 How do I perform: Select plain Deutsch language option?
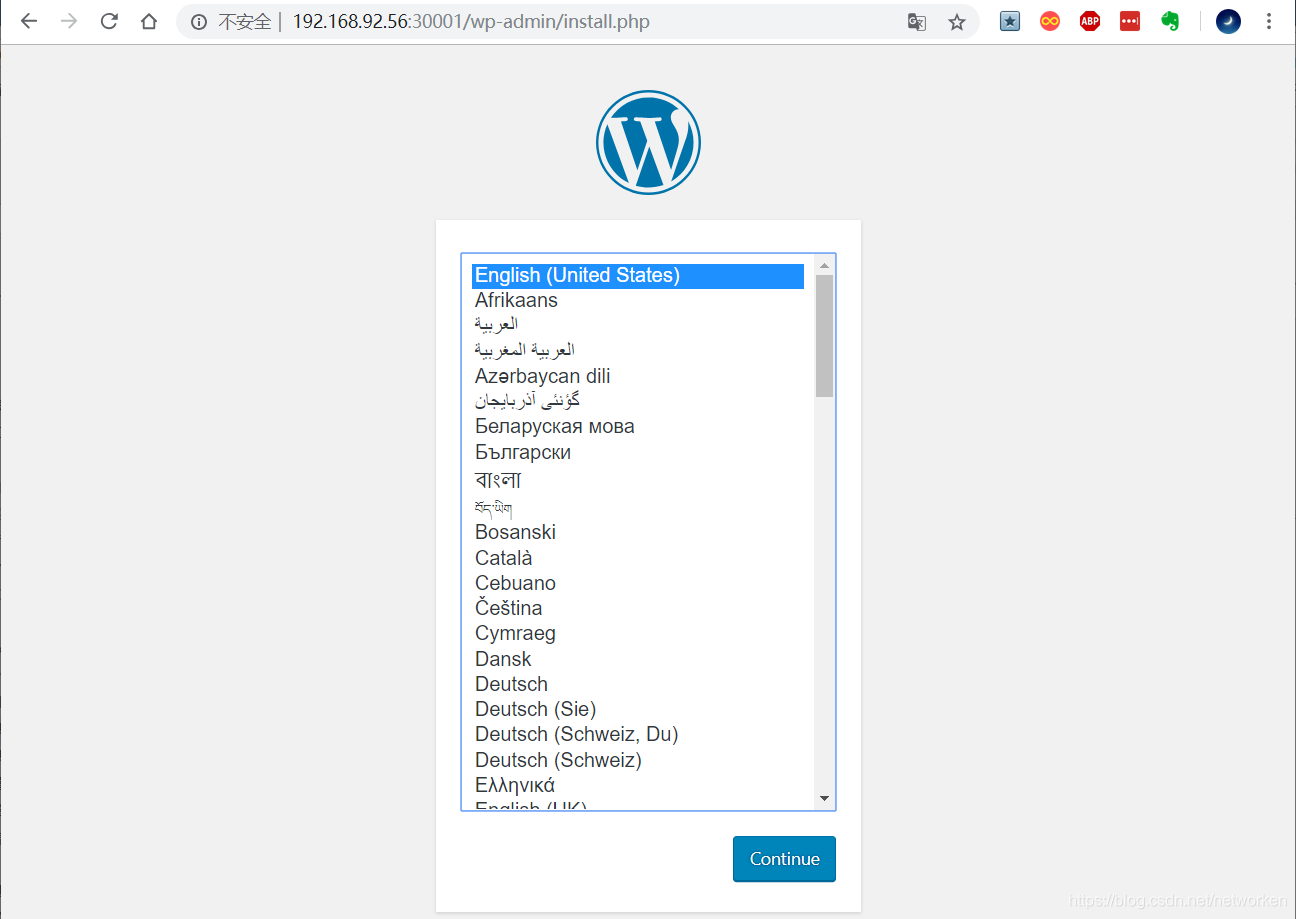click(x=638, y=684)
